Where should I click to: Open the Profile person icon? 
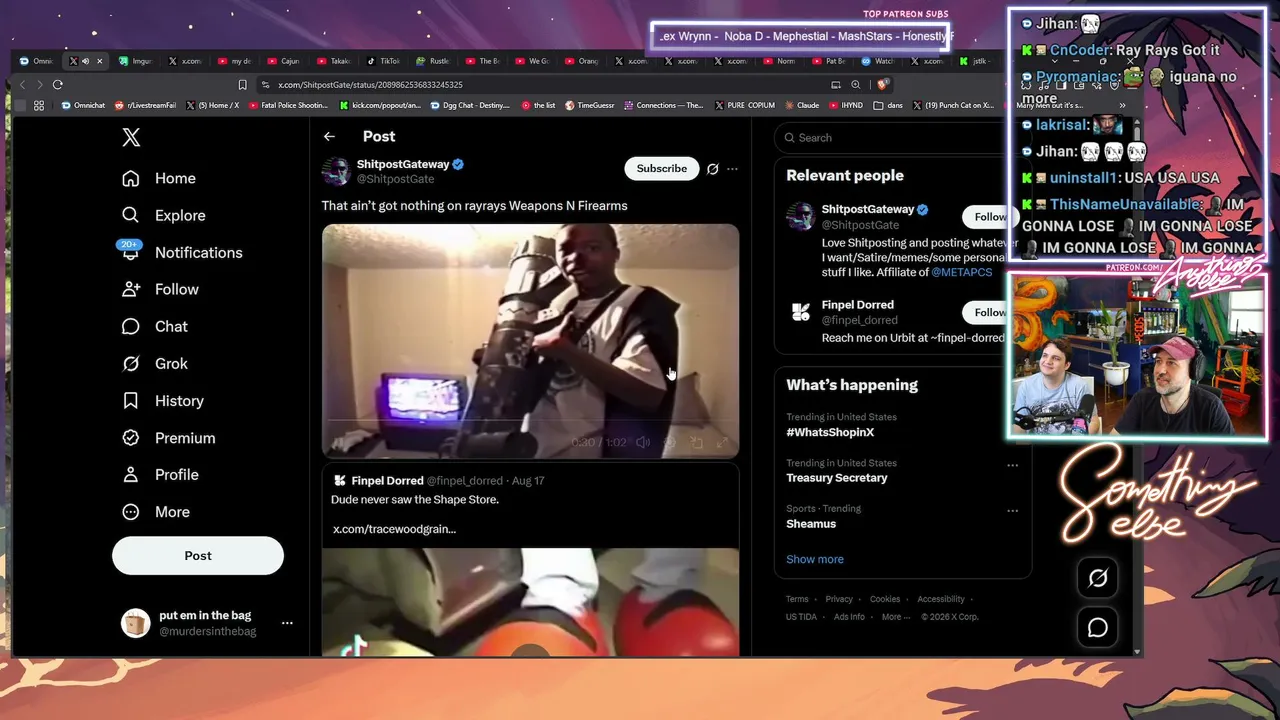coord(131,474)
